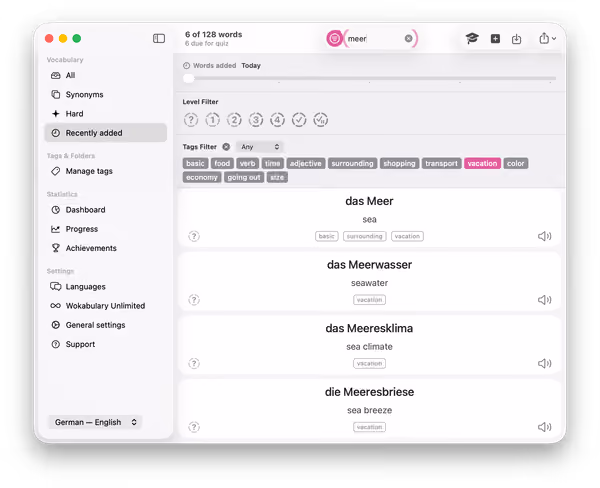Open Achievements page
This screenshot has width=600, height=488.
[x=105, y=248]
